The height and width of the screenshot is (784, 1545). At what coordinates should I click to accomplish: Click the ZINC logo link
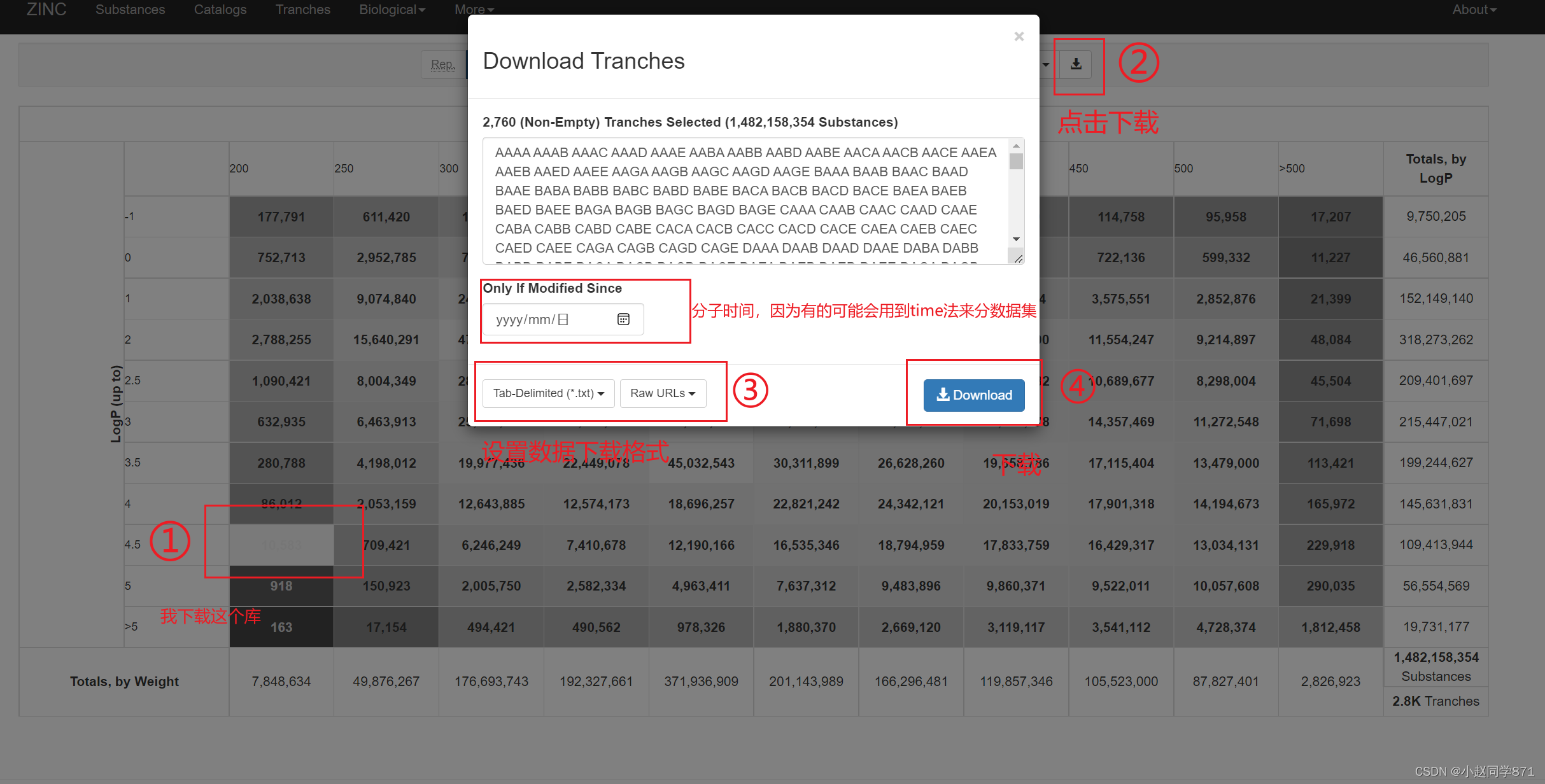point(46,10)
